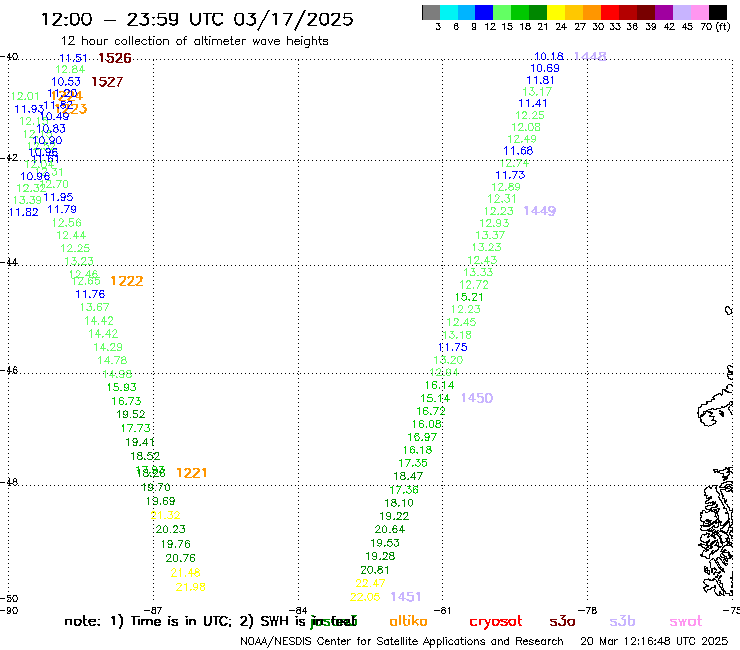Click the longitude axis label -78
Screen dimensions: 740x650
click(588, 611)
